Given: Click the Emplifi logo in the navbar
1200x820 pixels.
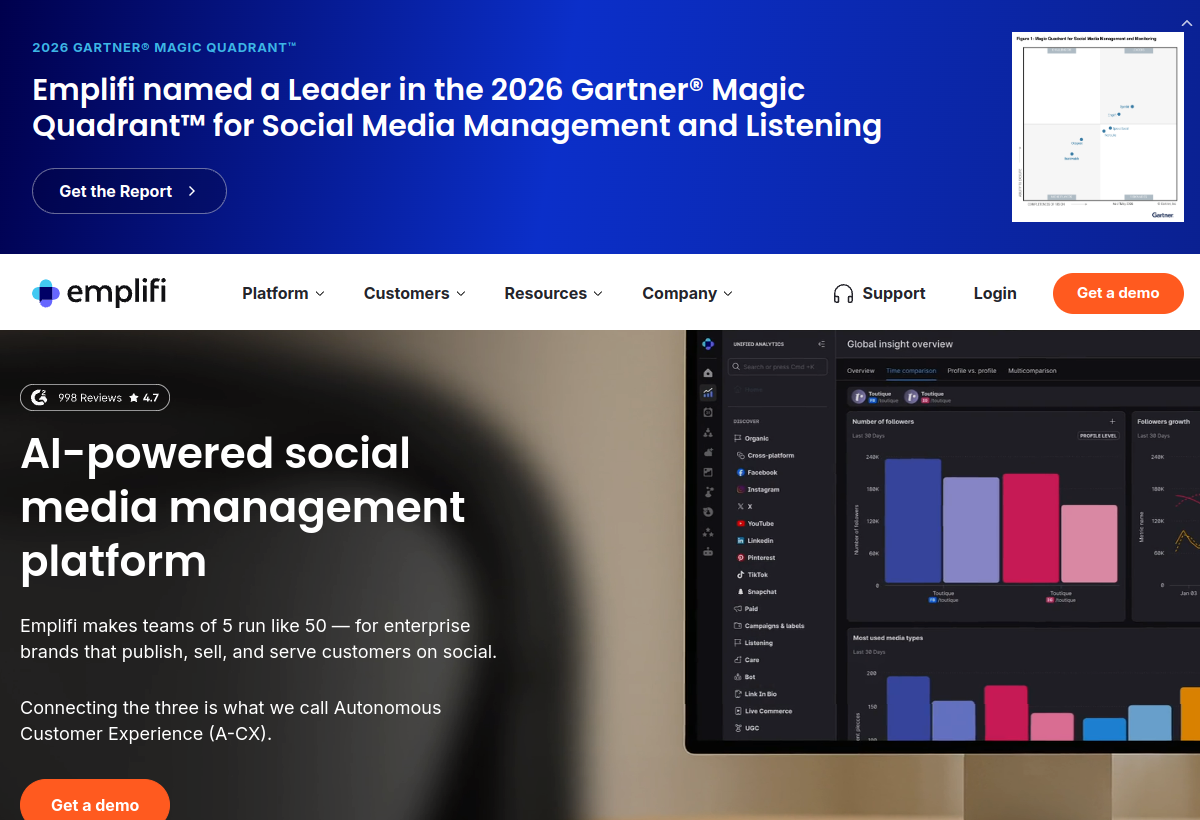Looking at the screenshot, I should (99, 293).
